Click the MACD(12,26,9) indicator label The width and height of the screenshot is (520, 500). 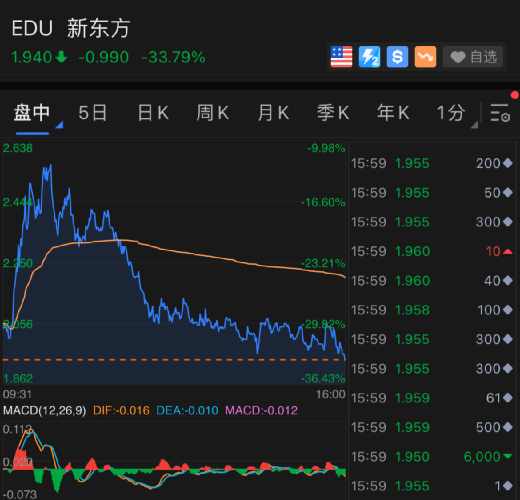pos(44,410)
